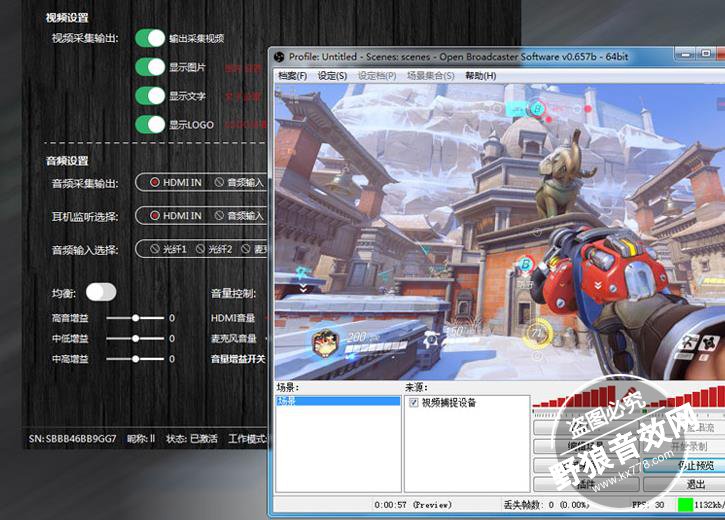Toggle the 输出采集视频 video capture switch
This screenshot has height=520, width=725.
click(x=150, y=38)
